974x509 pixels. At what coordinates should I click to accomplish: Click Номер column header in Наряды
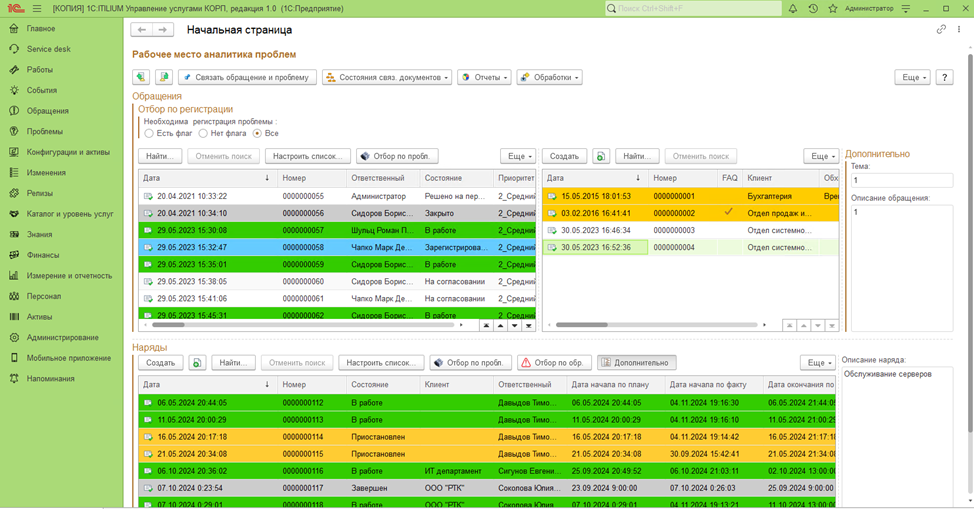pyautogui.click(x=312, y=385)
